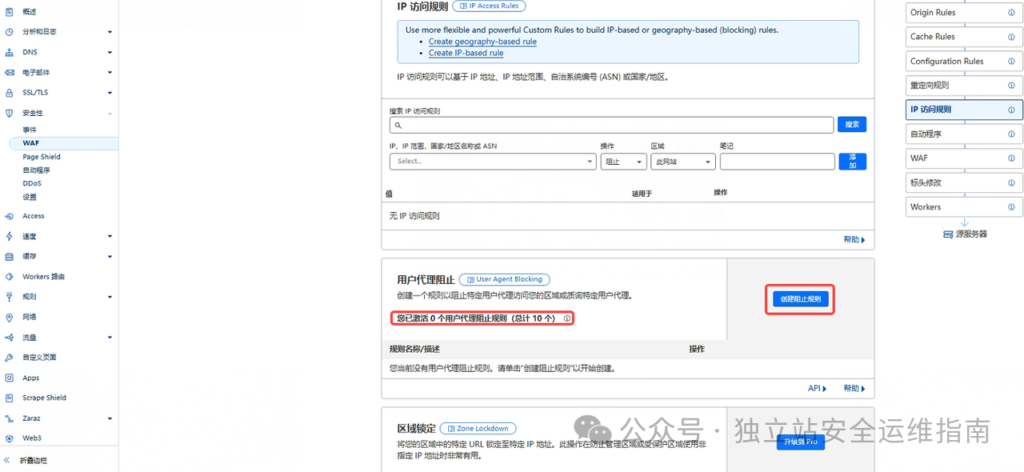Open the Apps icon in the sidebar

(9, 378)
